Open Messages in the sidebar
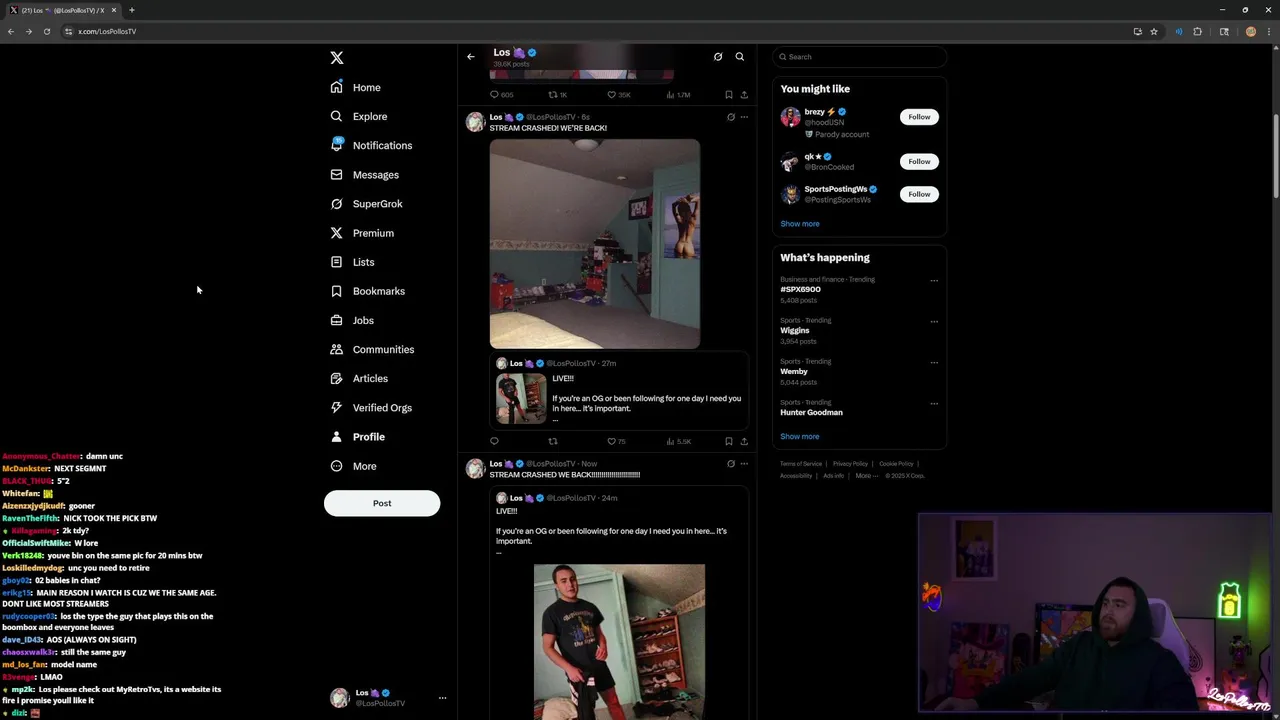This screenshot has width=1280, height=720. tap(365, 175)
